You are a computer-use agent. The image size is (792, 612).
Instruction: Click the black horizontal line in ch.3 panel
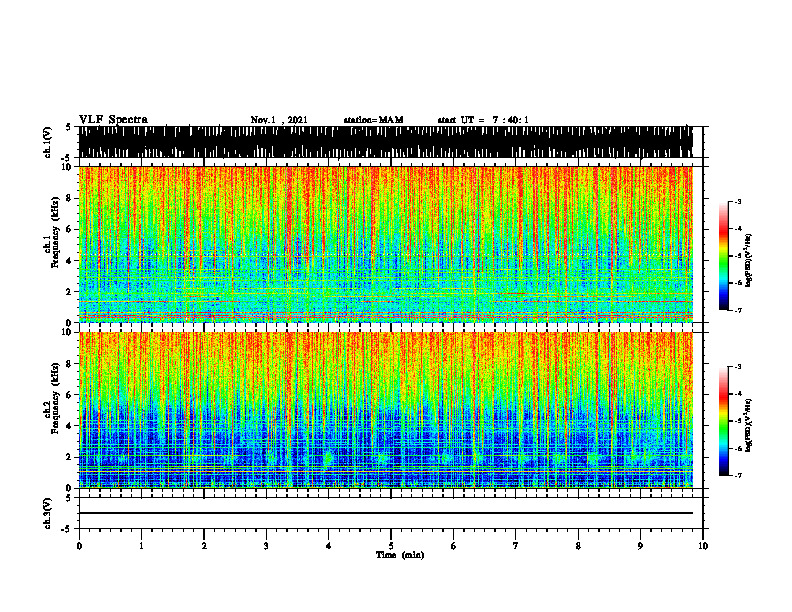pos(385,513)
